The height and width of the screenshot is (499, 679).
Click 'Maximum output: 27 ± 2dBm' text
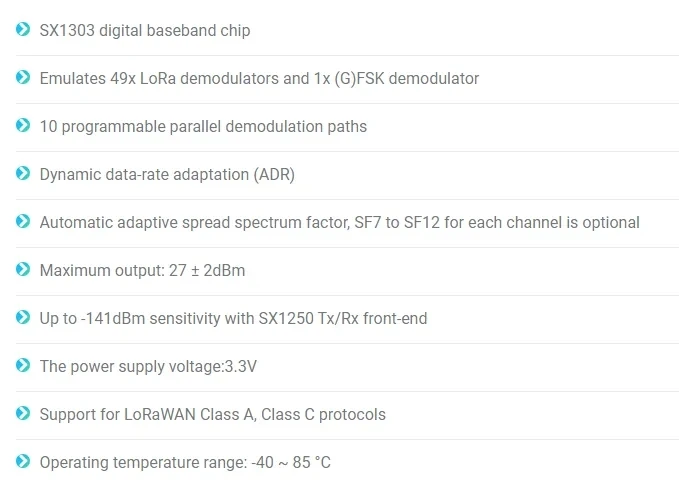pyautogui.click(x=142, y=271)
